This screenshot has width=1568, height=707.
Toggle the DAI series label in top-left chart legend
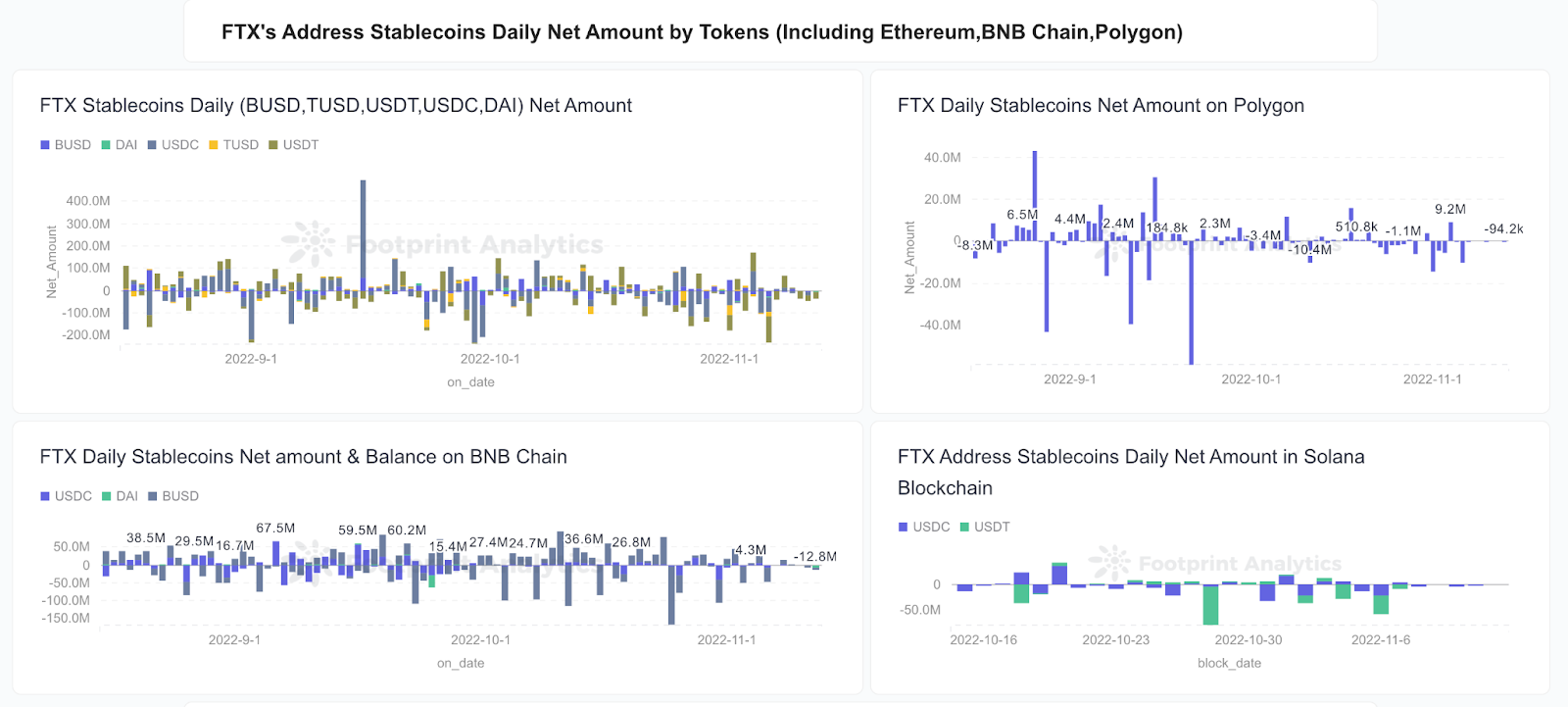tap(126, 145)
